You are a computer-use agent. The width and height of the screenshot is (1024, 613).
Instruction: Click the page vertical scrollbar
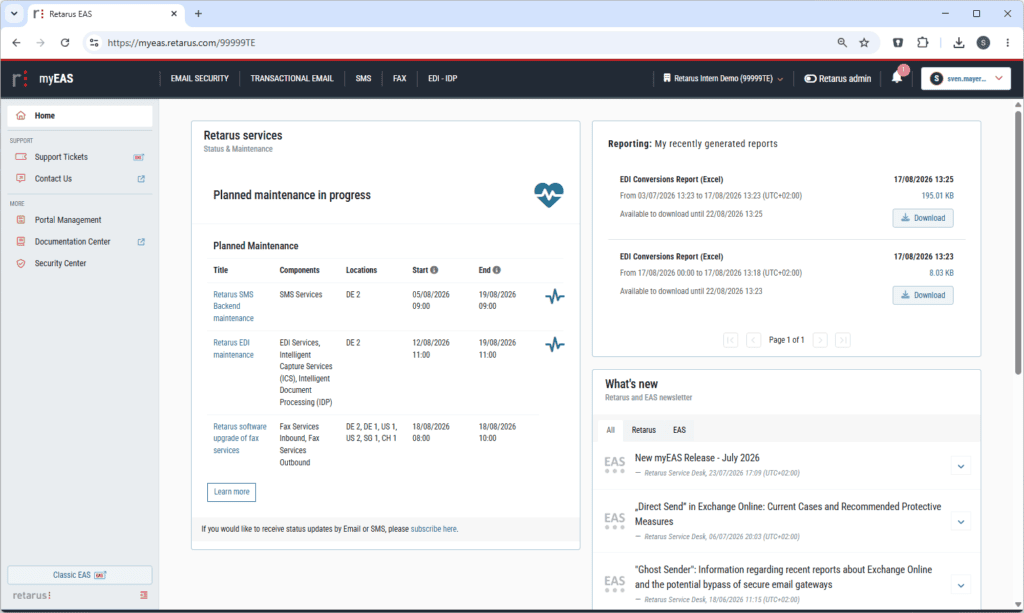[x=1017, y=243]
